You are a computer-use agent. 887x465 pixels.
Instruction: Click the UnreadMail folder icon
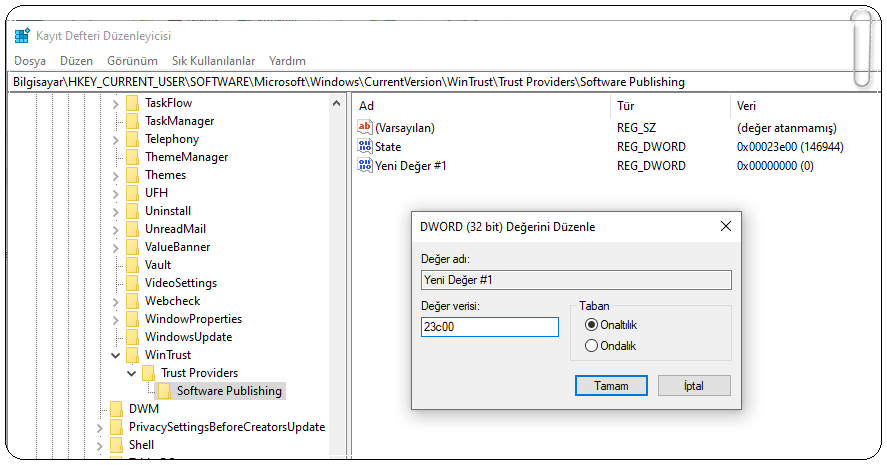(132, 229)
